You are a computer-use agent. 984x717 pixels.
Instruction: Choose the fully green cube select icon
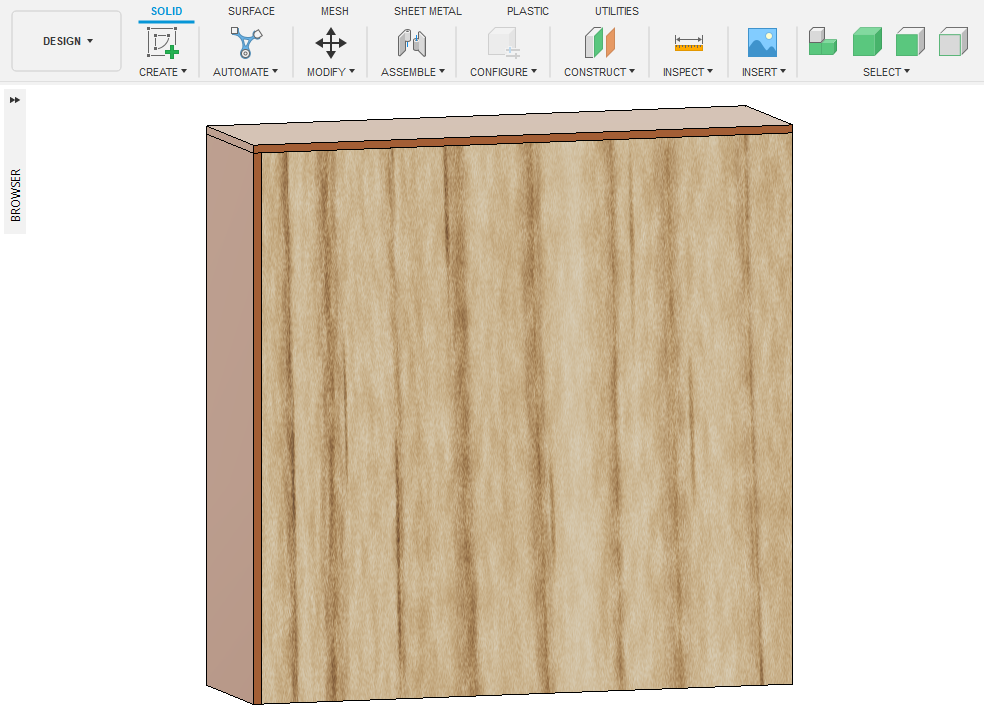(866, 43)
